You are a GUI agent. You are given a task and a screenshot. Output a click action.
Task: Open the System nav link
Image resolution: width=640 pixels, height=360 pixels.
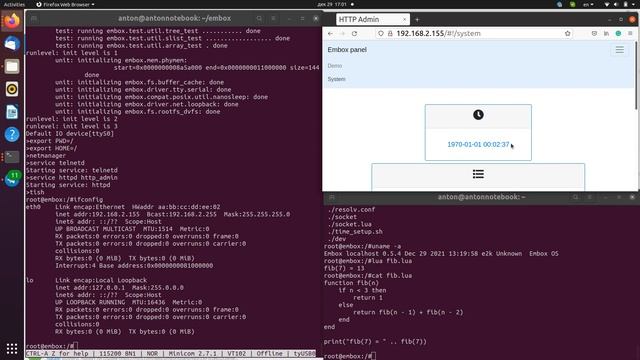tap(336, 79)
